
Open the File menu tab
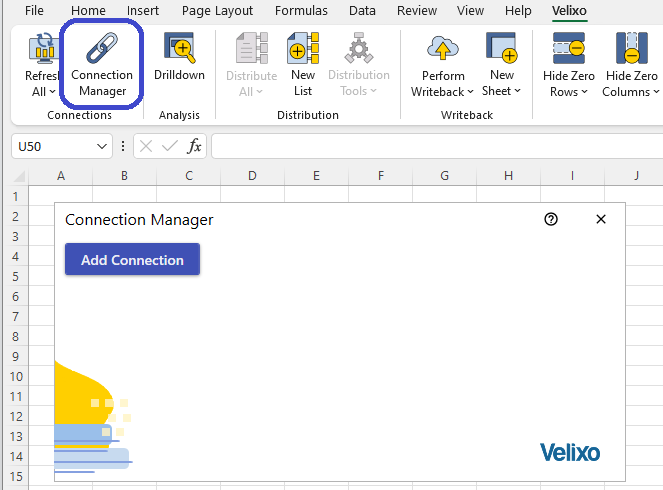(34, 11)
